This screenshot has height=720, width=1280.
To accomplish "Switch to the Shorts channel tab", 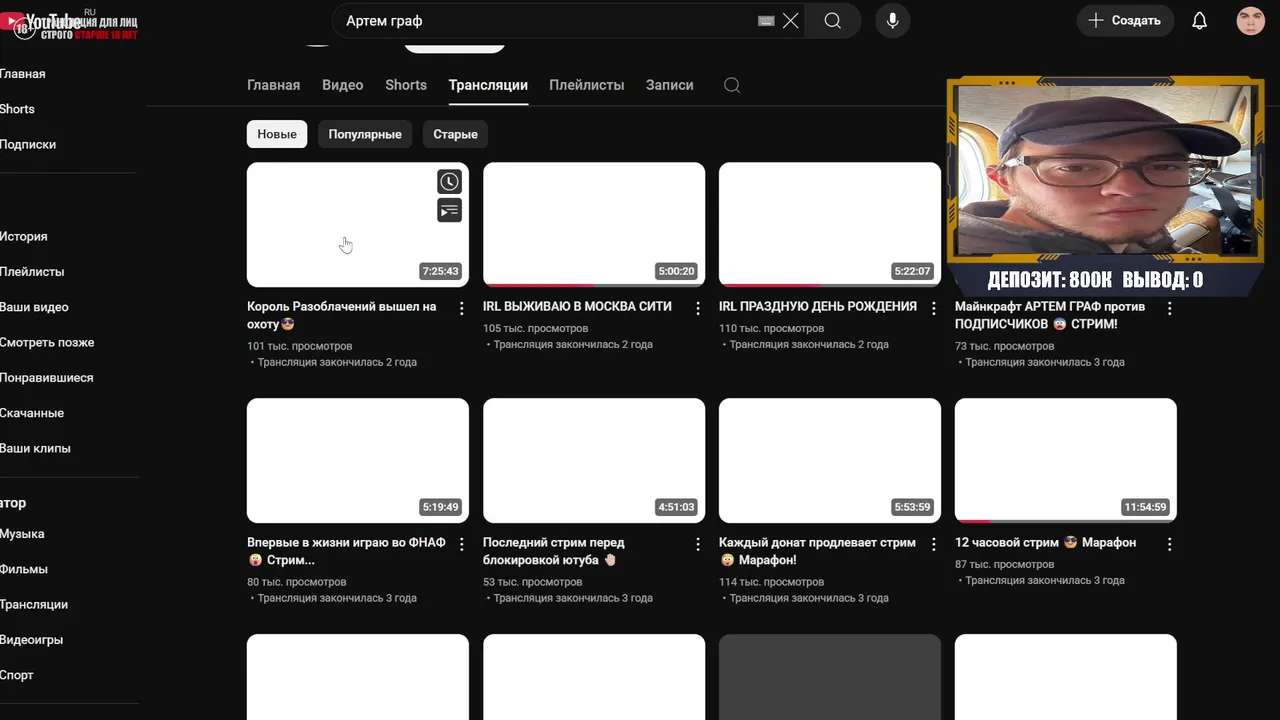I will click(406, 85).
